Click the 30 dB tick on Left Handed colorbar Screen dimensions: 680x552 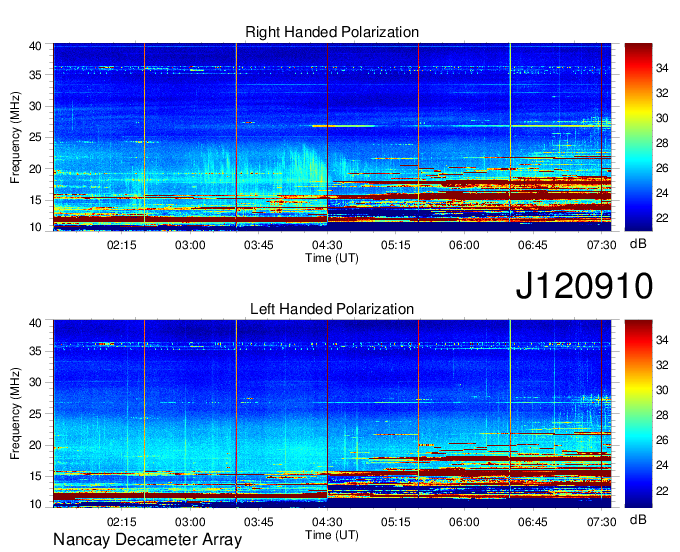662,390
